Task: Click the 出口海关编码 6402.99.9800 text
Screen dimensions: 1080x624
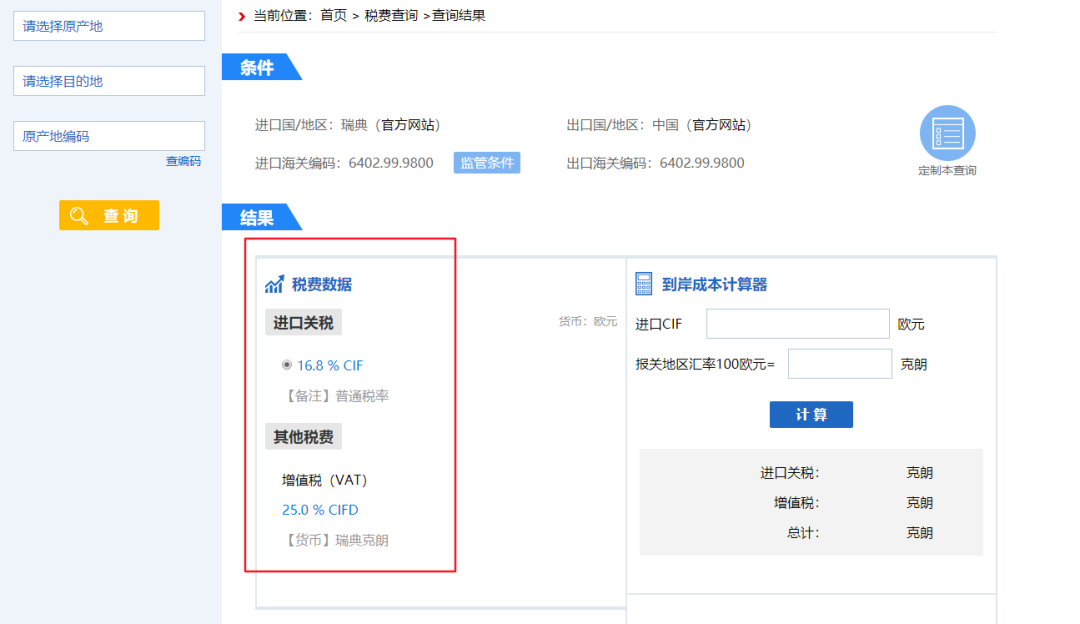Action: pyautogui.click(x=655, y=163)
